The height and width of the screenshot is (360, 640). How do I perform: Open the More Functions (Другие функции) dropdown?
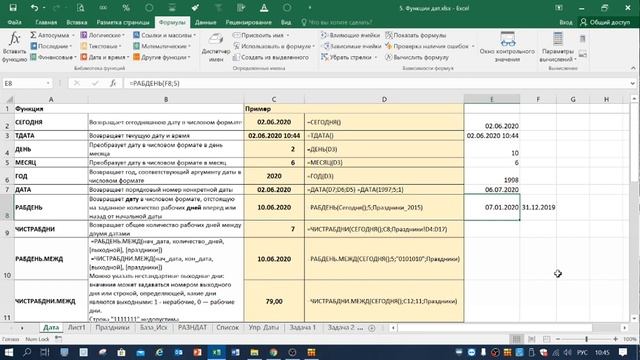tap(162, 57)
